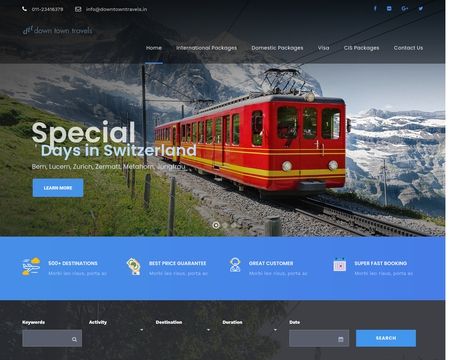450x360 pixels.
Task: Open Domestic Packages menu
Action: tap(277, 48)
